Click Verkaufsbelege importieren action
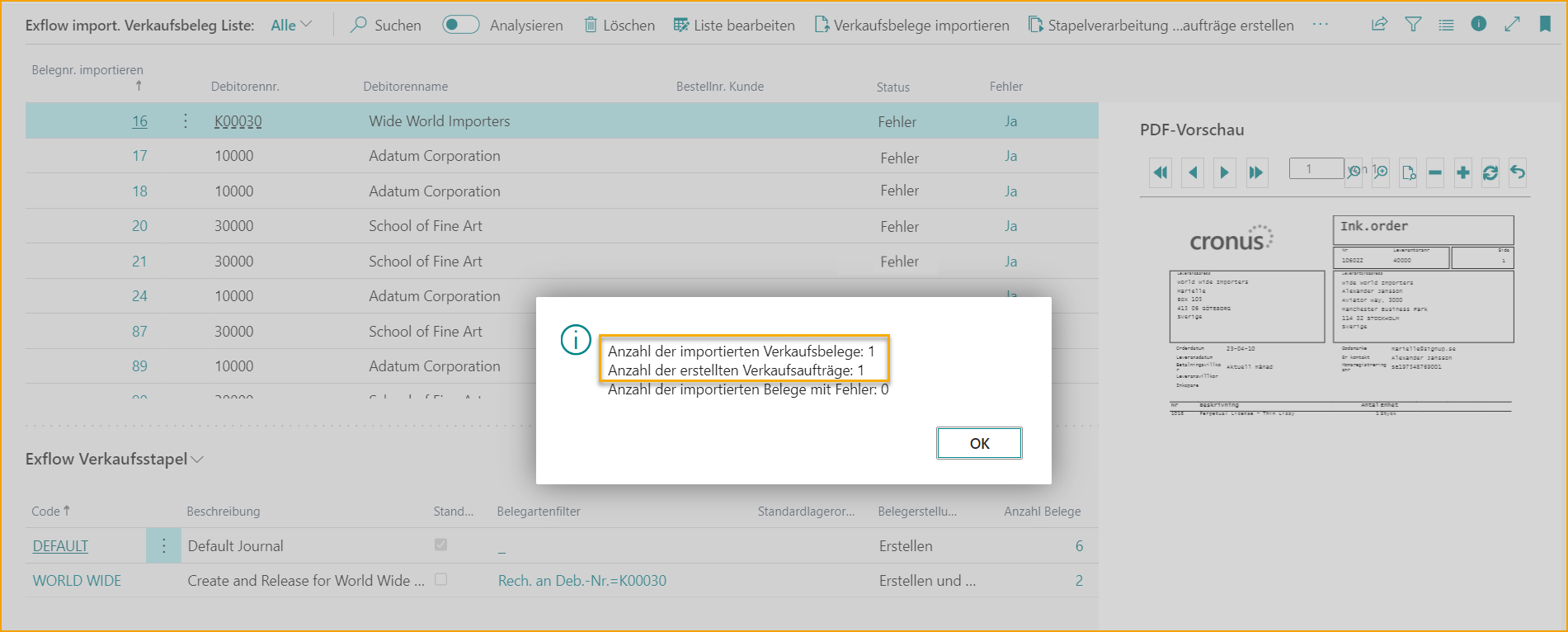1568x632 pixels. [x=911, y=25]
